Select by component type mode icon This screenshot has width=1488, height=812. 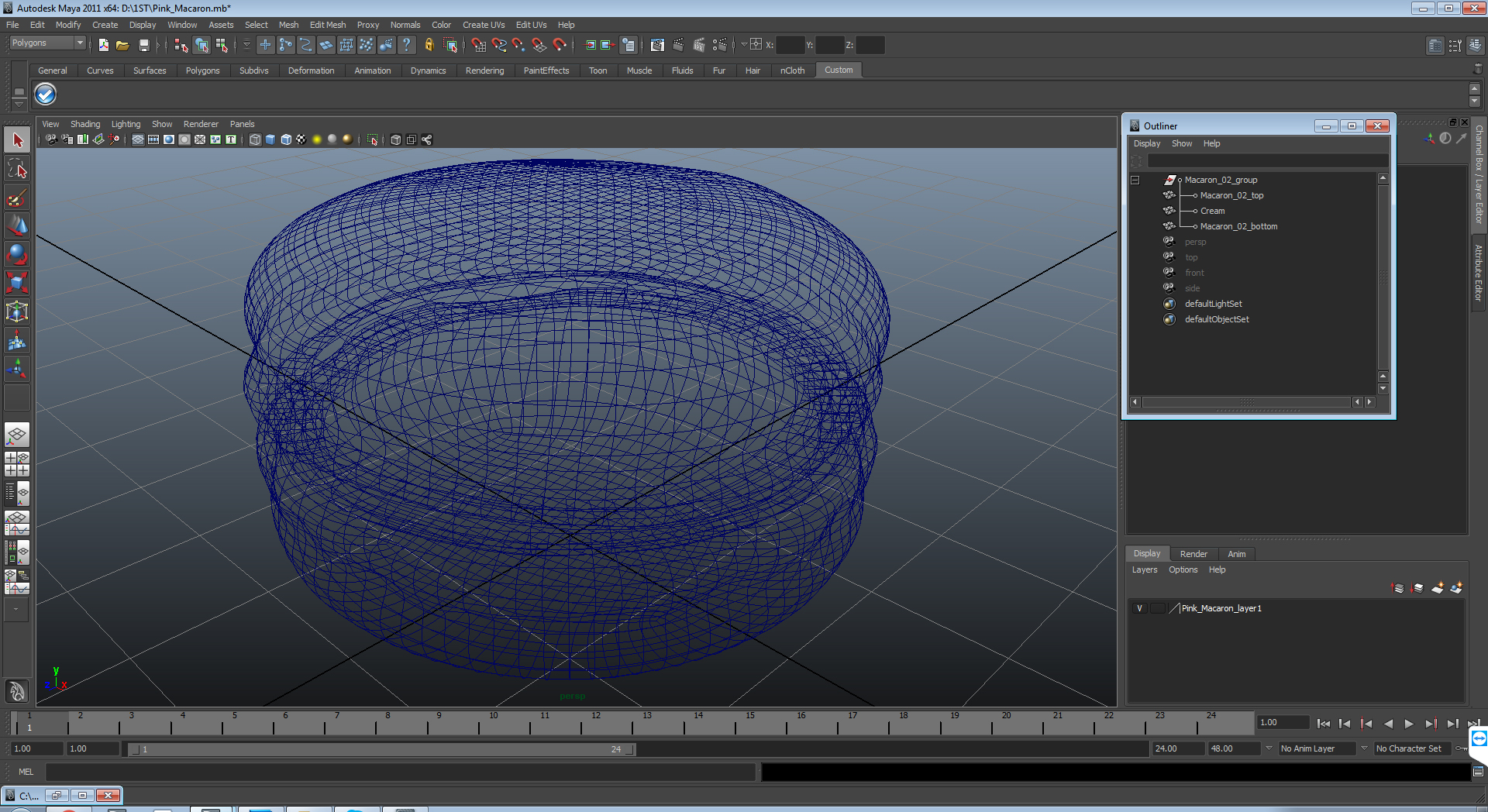pos(222,46)
